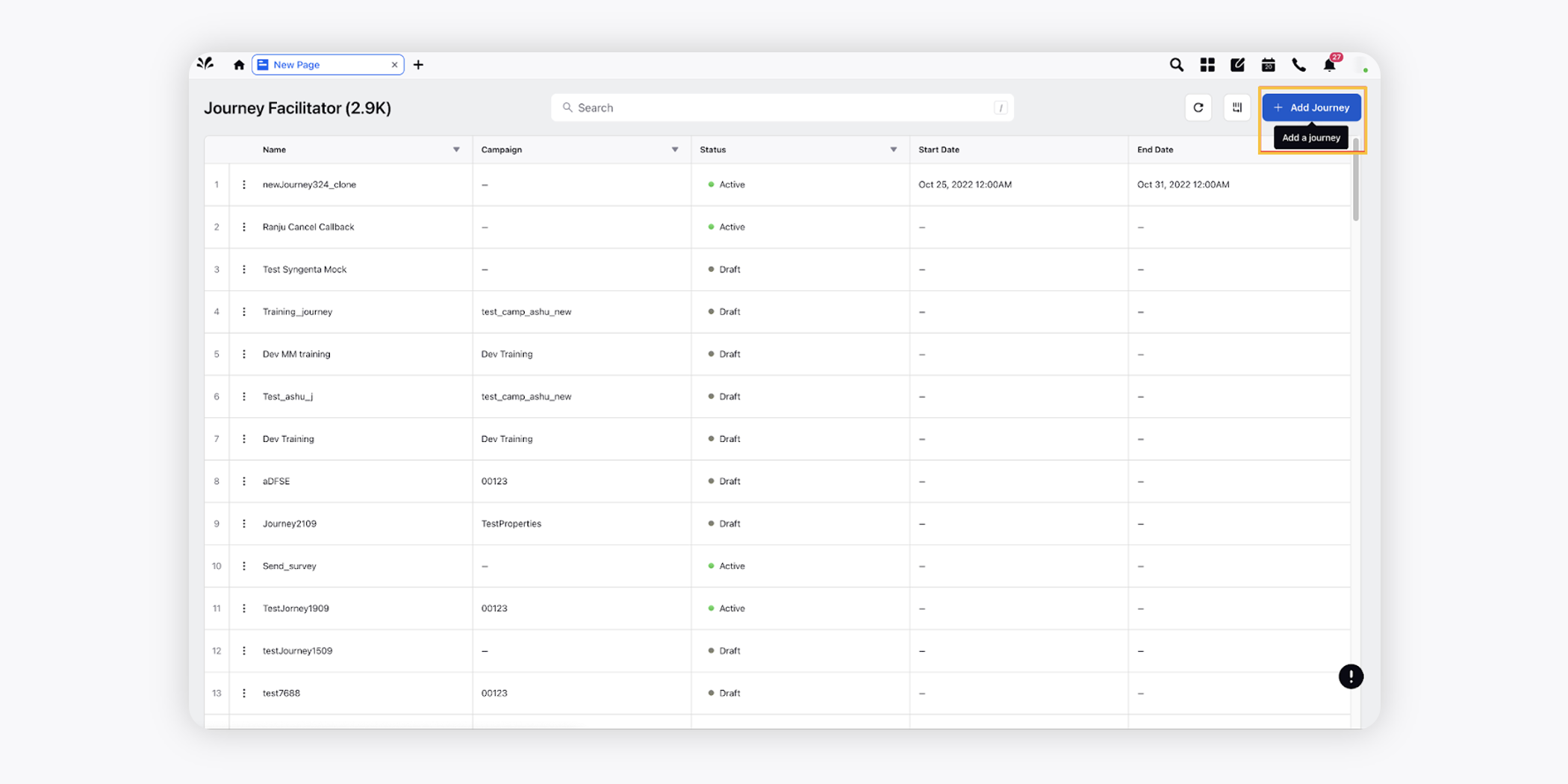Click the Search journeys input field
Viewport: 1568px width, 784px height.
tap(783, 108)
